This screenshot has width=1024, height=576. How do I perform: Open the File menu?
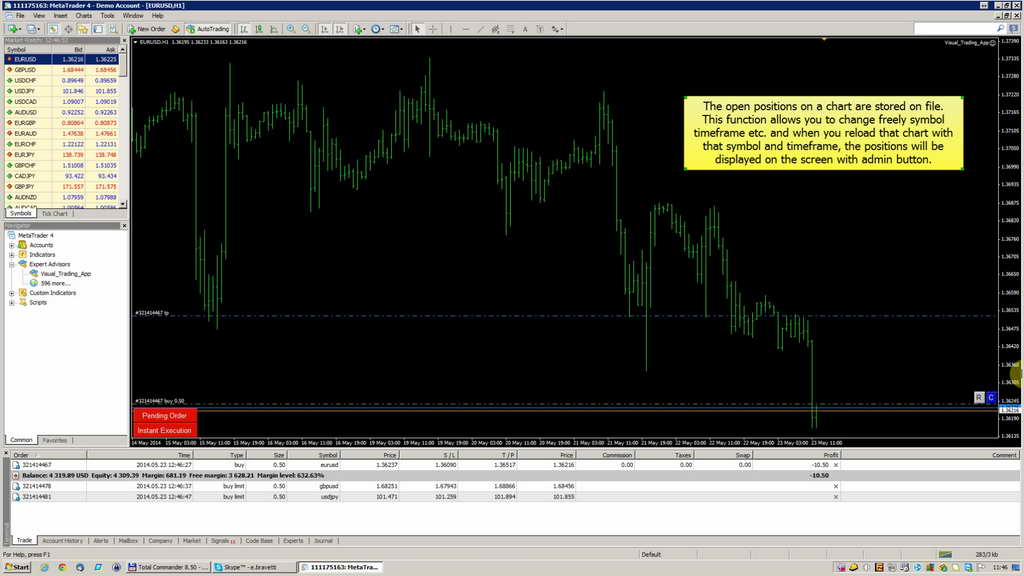(x=20, y=15)
